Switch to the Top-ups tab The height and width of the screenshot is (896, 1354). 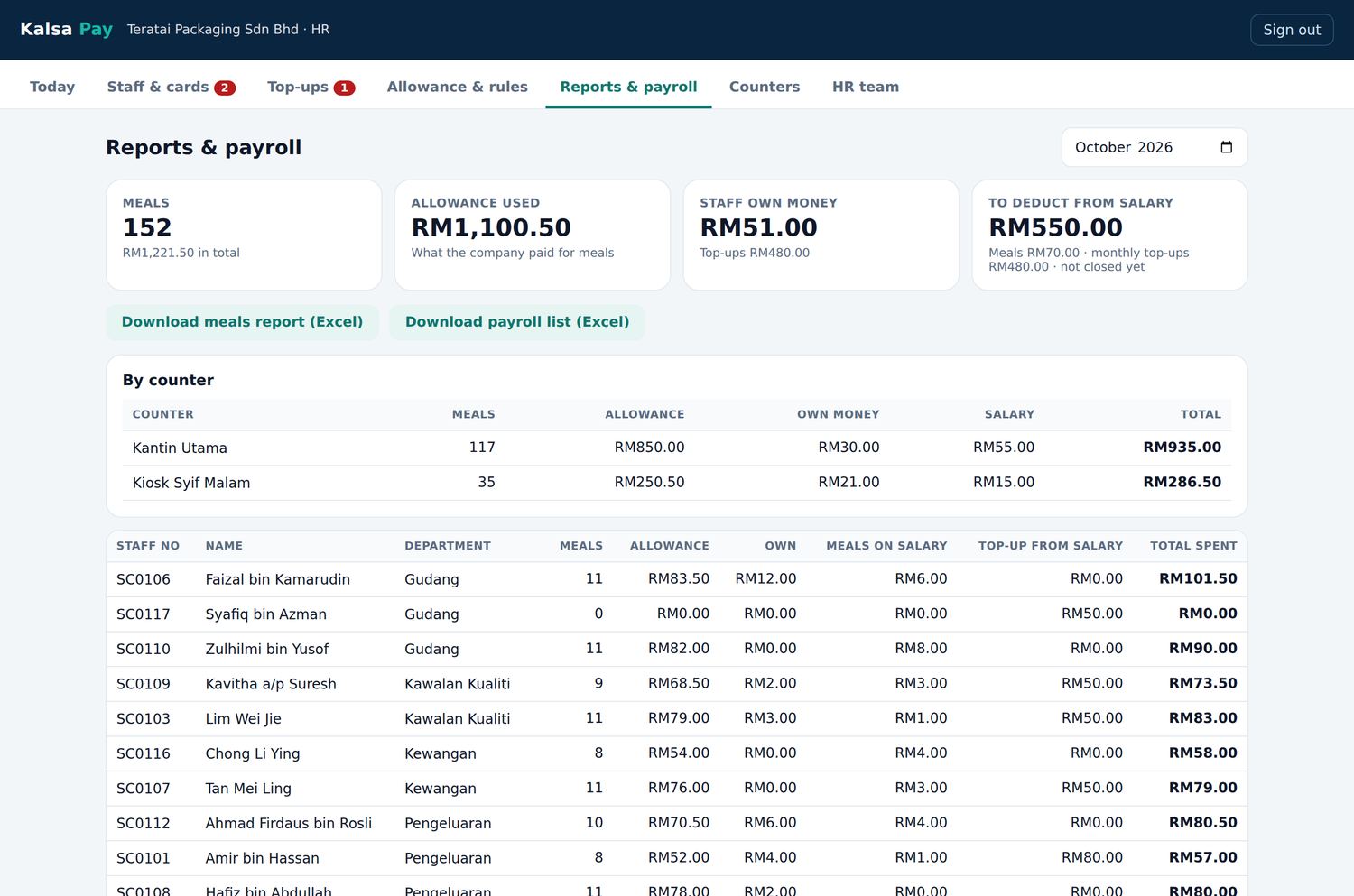pyautogui.click(x=311, y=87)
